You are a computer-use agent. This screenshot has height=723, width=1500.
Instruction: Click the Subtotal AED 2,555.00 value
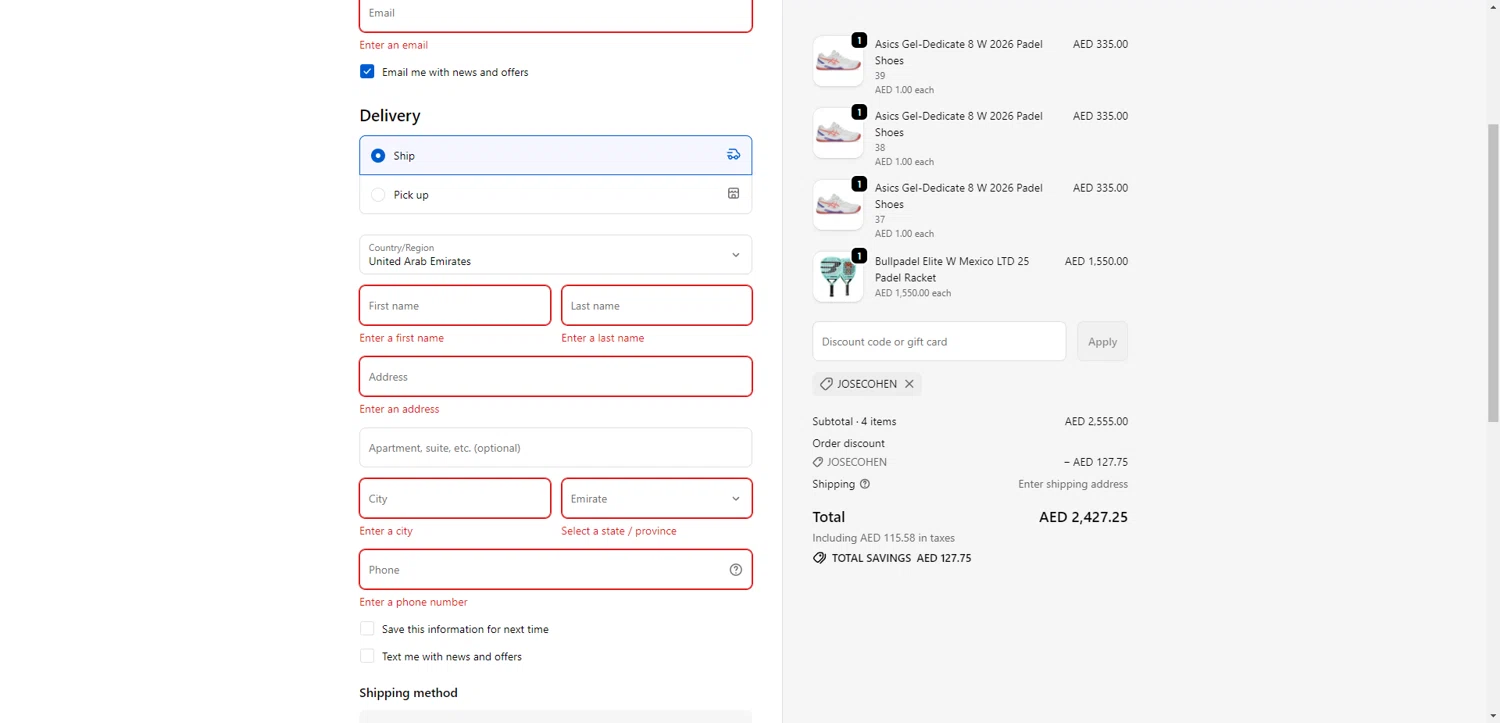pyautogui.click(x=1096, y=421)
